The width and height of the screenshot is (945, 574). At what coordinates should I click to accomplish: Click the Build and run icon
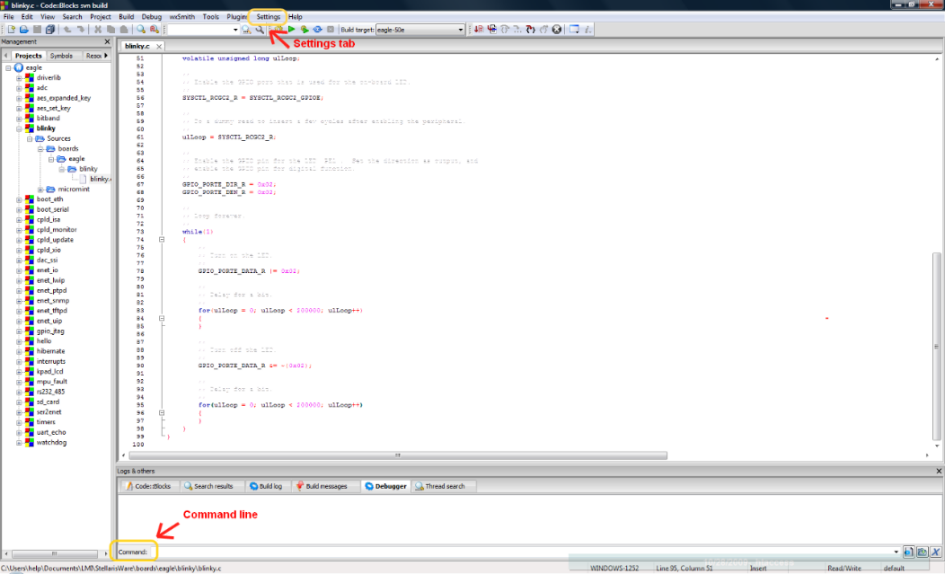(304, 30)
